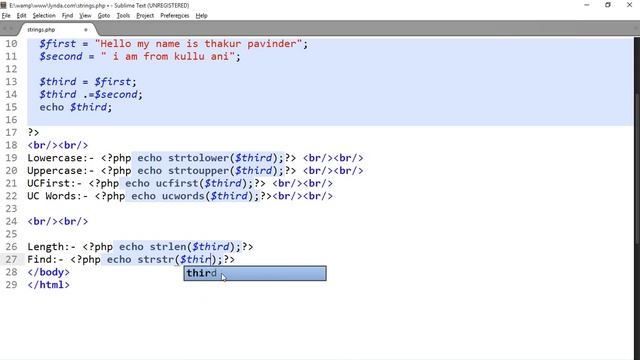Open the Project menu
Screen dimensions: 640x360
(145, 16)
